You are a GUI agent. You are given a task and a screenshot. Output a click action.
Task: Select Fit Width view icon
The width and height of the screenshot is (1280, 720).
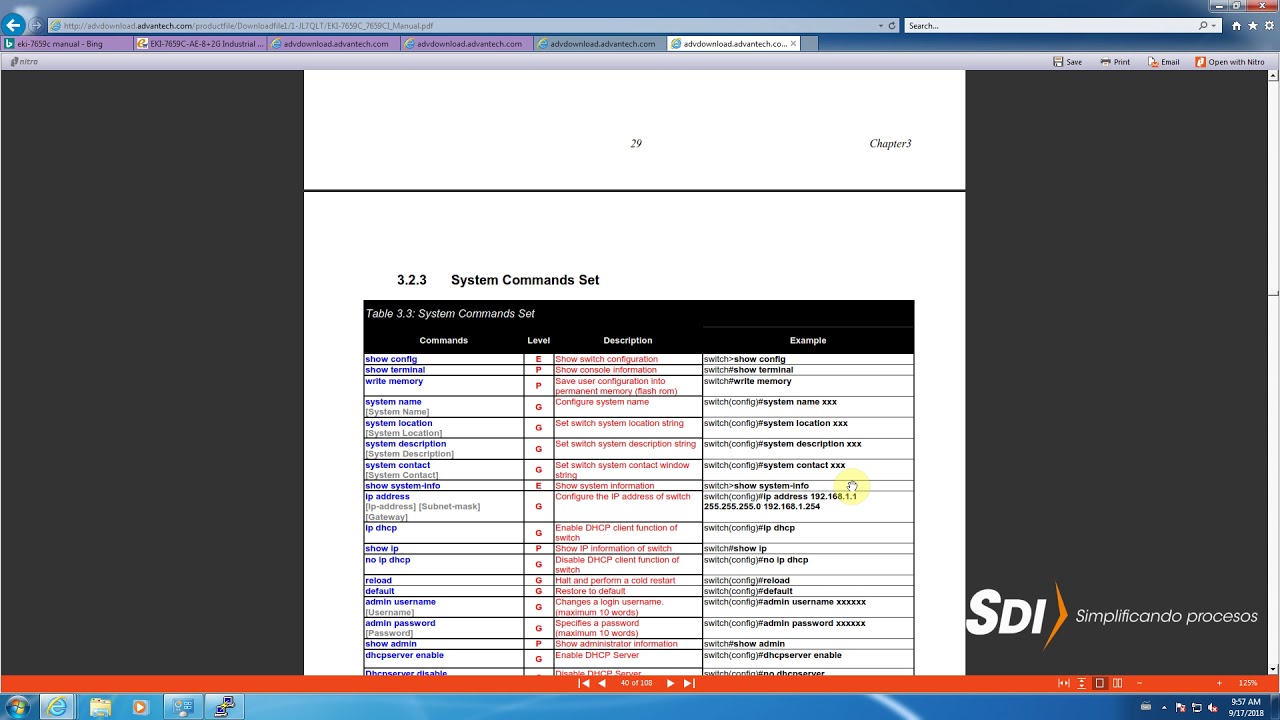pos(1063,683)
